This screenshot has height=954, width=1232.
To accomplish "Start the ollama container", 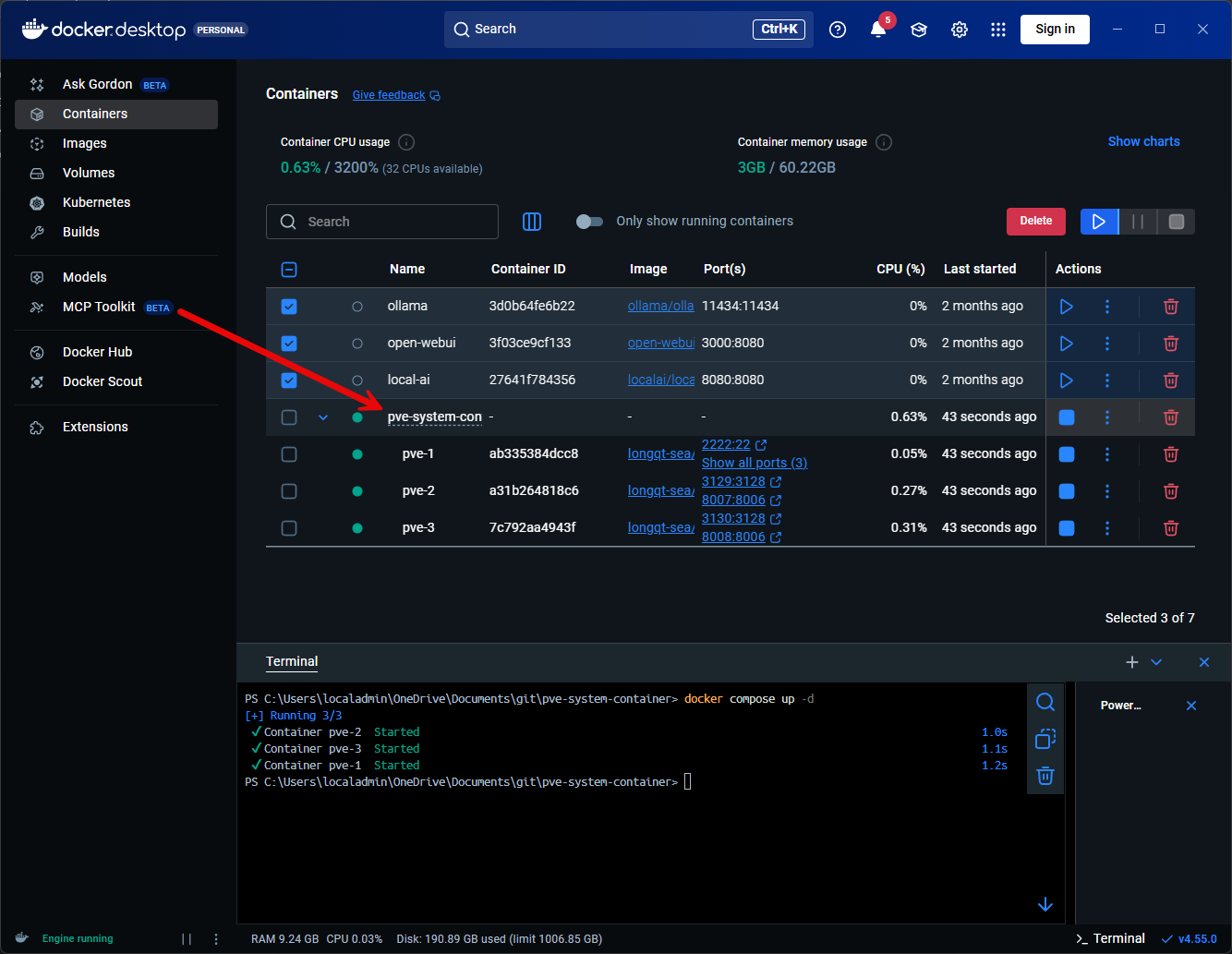I will pos(1067,307).
